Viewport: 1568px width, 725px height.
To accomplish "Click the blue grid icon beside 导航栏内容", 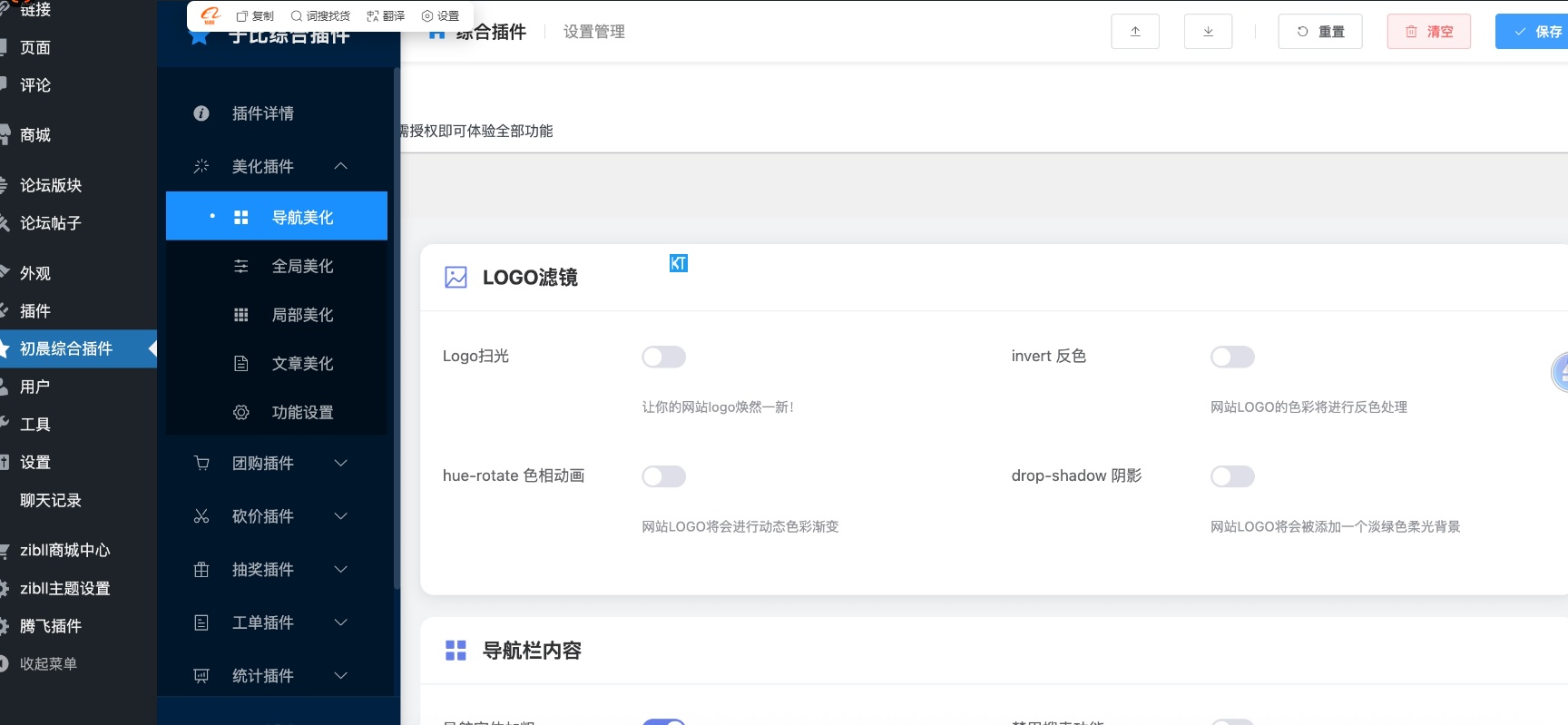I will click(456, 651).
